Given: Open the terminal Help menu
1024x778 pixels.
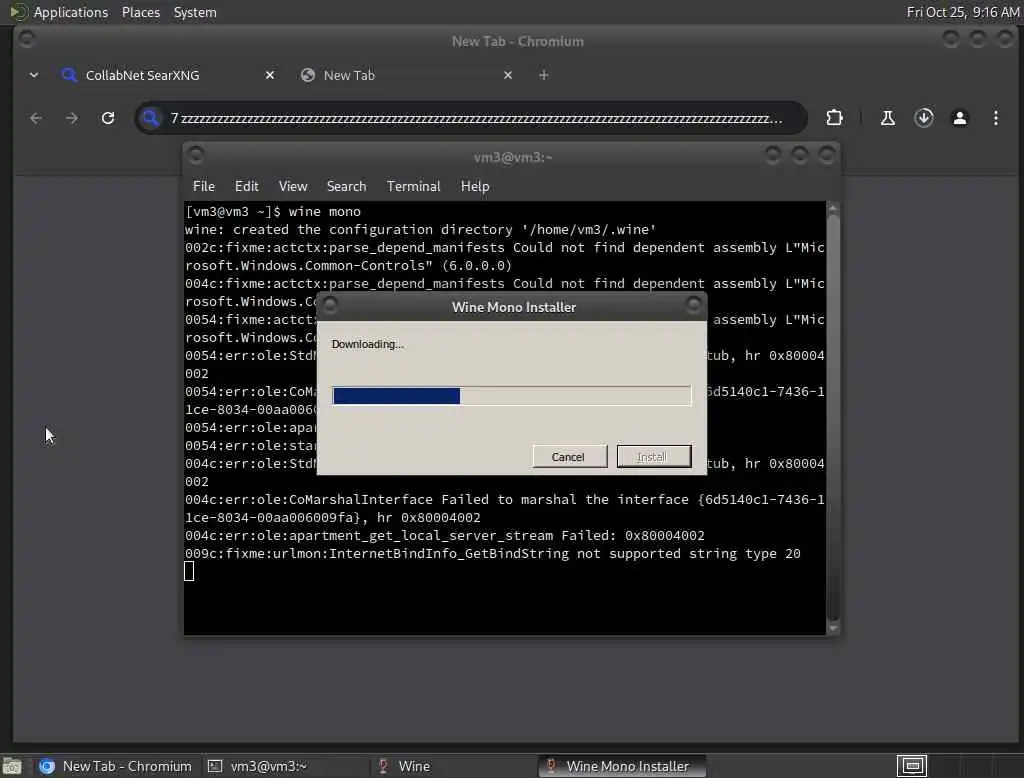Looking at the screenshot, I should coord(475,186).
